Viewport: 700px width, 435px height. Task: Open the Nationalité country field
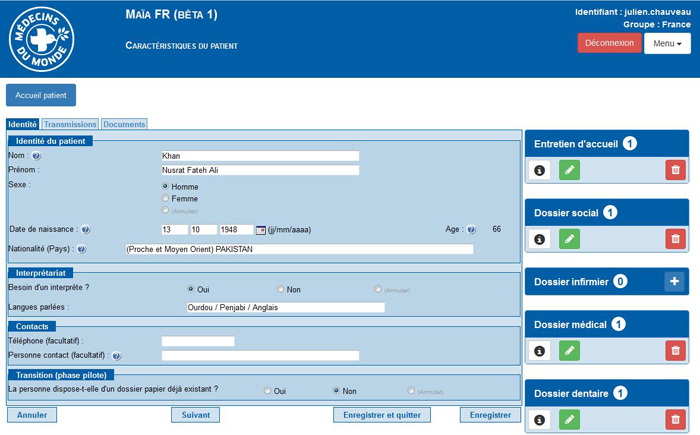298,249
